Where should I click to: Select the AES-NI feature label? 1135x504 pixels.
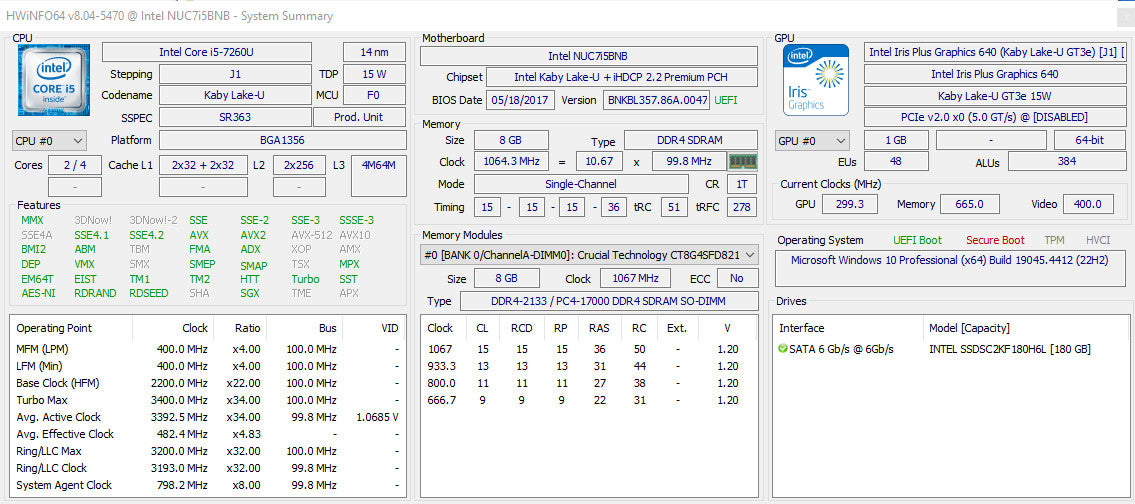pyautogui.click(x=38, y=293)
